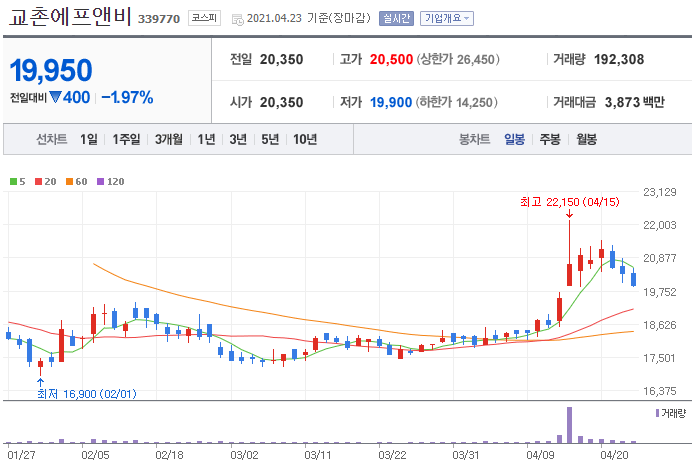This screenshot has width=692, height=463.
Task: Click the orange 60-day average legend swatch
Action: click(x=69, y=181)
